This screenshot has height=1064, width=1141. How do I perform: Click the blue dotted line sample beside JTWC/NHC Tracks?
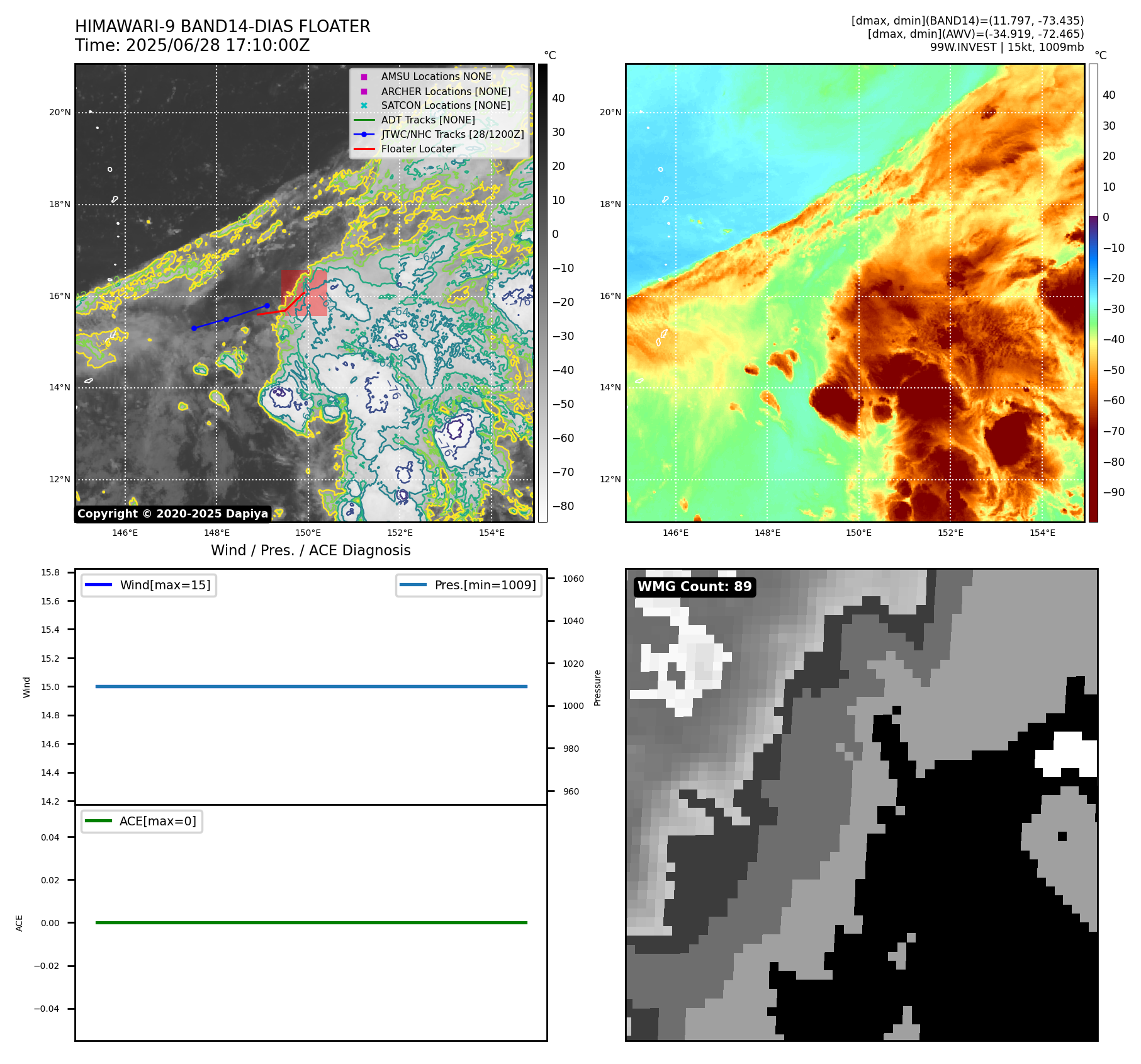pos(364,134)
